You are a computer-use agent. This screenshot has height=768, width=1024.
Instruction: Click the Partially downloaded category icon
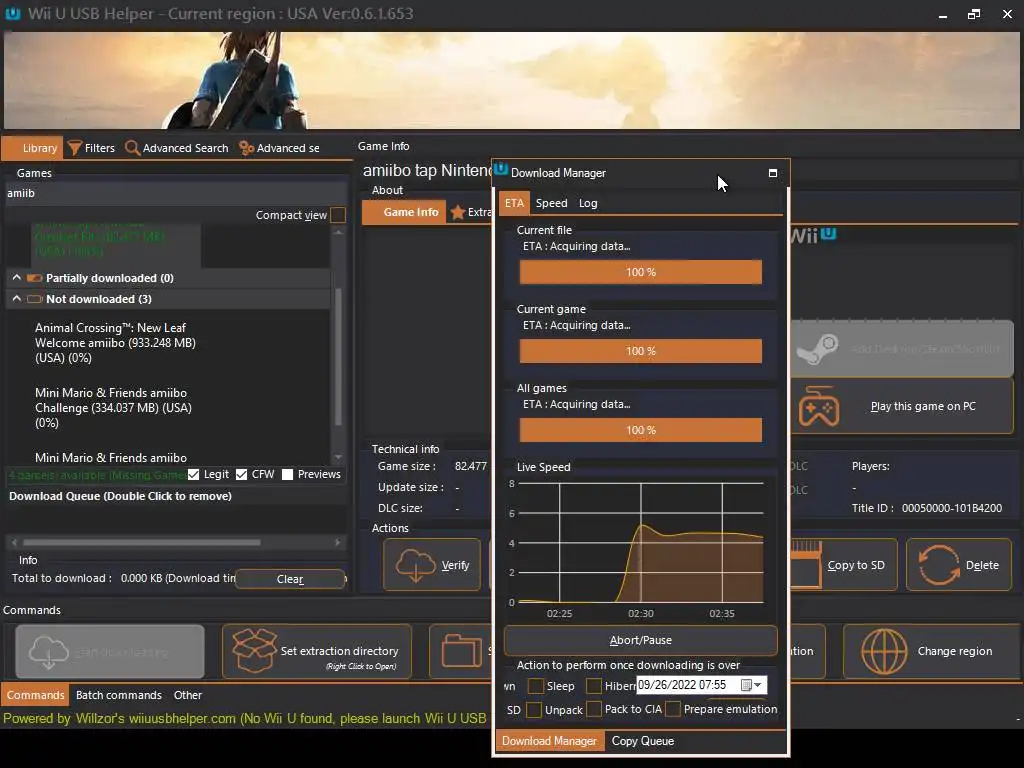(35, 278)
